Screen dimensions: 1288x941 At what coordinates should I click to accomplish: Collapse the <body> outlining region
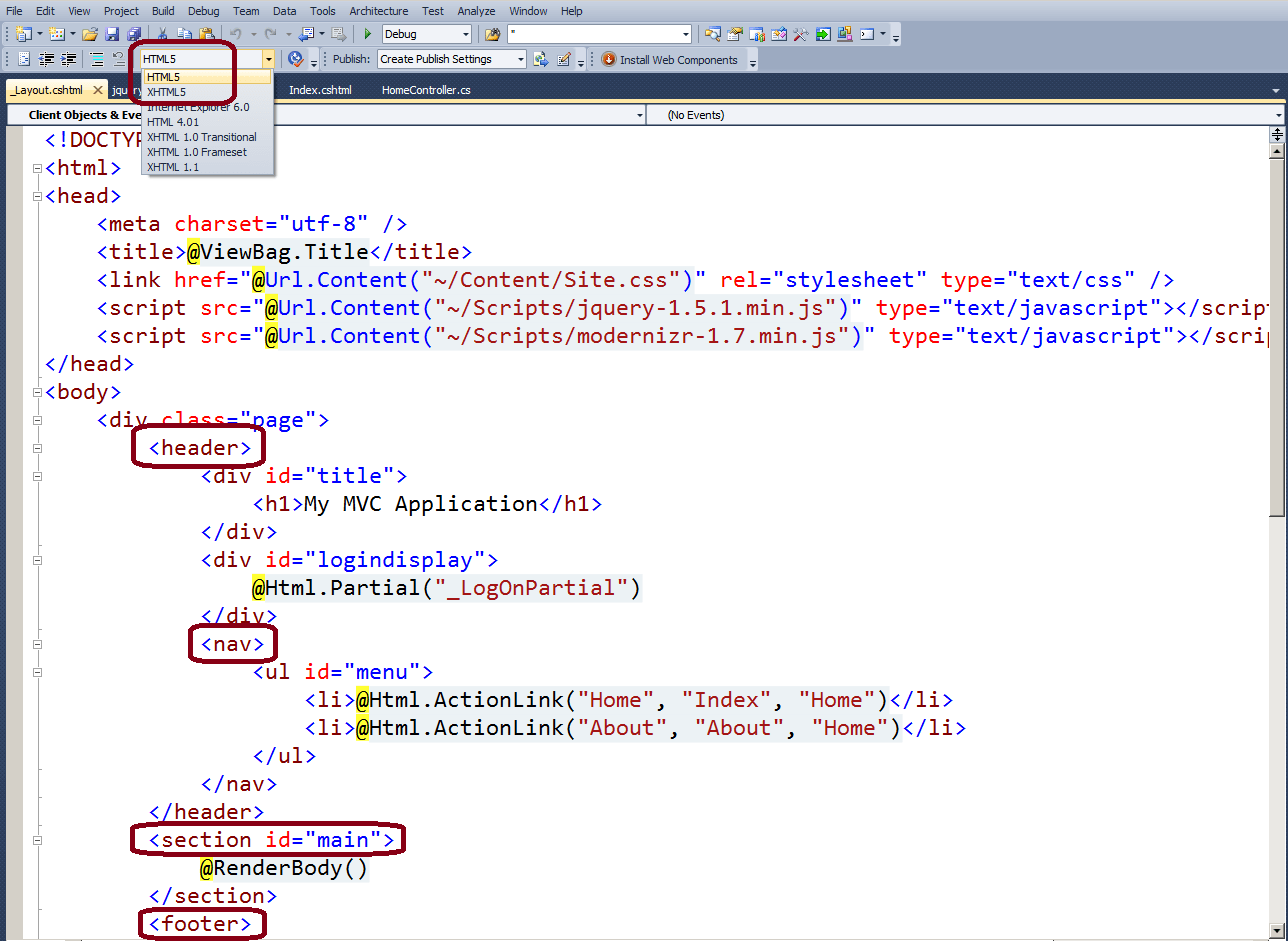pos(37,392)
